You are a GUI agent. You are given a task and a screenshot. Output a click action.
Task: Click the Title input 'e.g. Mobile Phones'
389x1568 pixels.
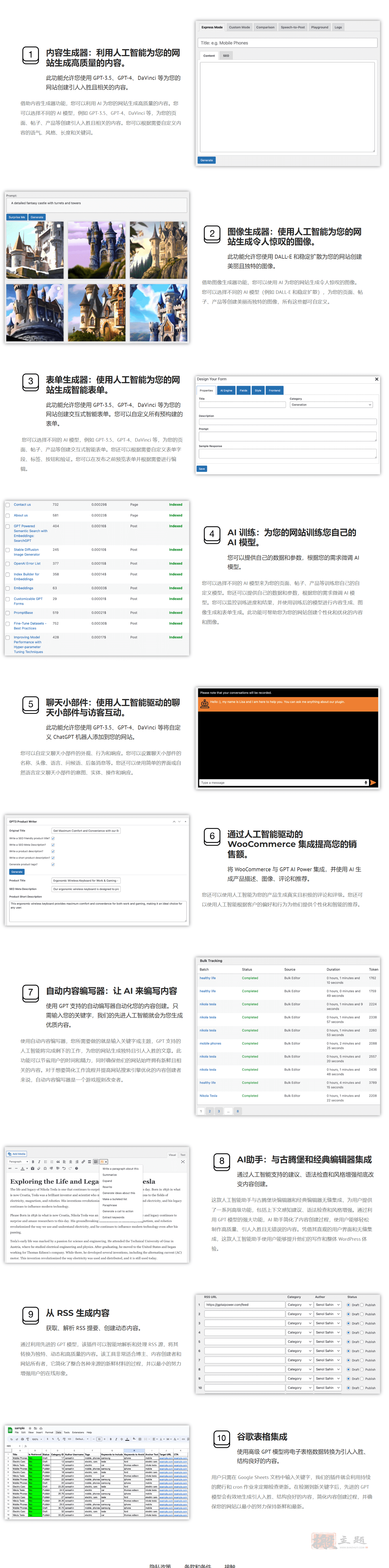(x=288, y=43)
